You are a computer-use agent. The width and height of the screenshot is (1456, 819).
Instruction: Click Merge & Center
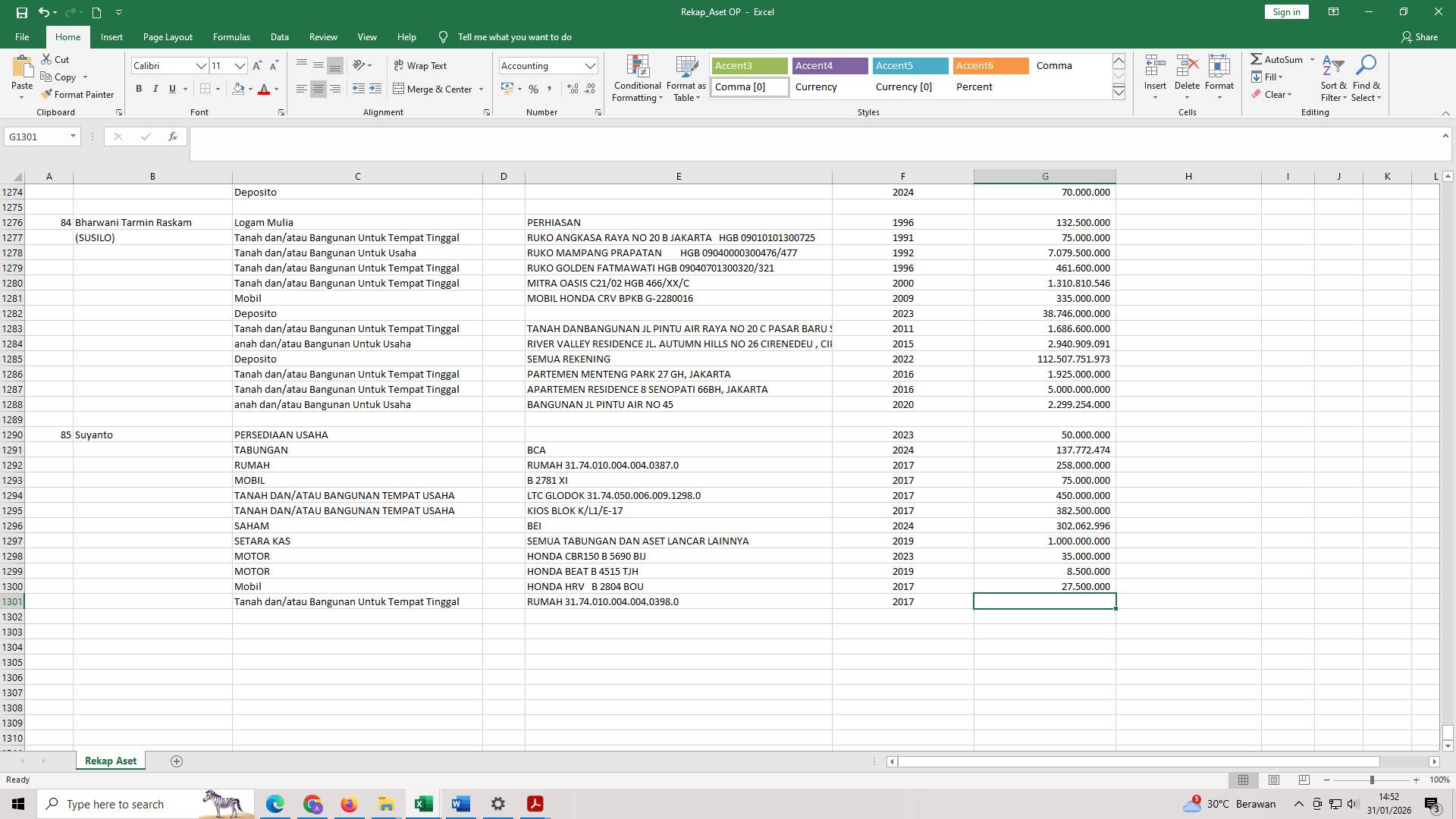pos(432,89)
